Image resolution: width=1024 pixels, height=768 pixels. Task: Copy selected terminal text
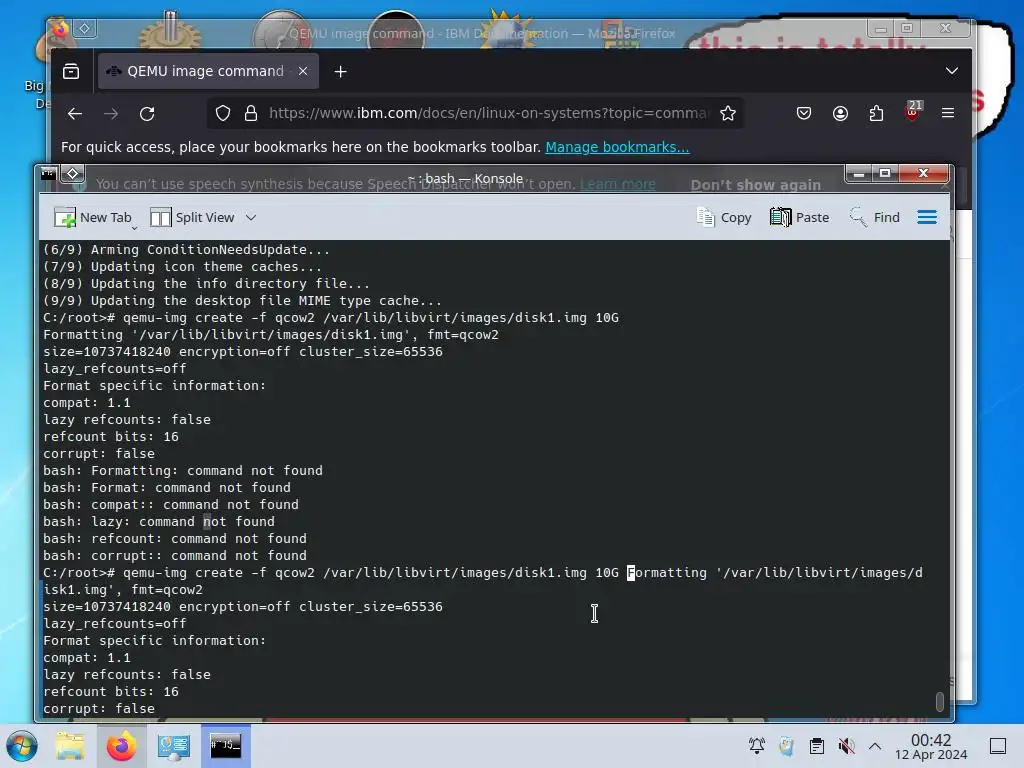click(x=724, y=217)
